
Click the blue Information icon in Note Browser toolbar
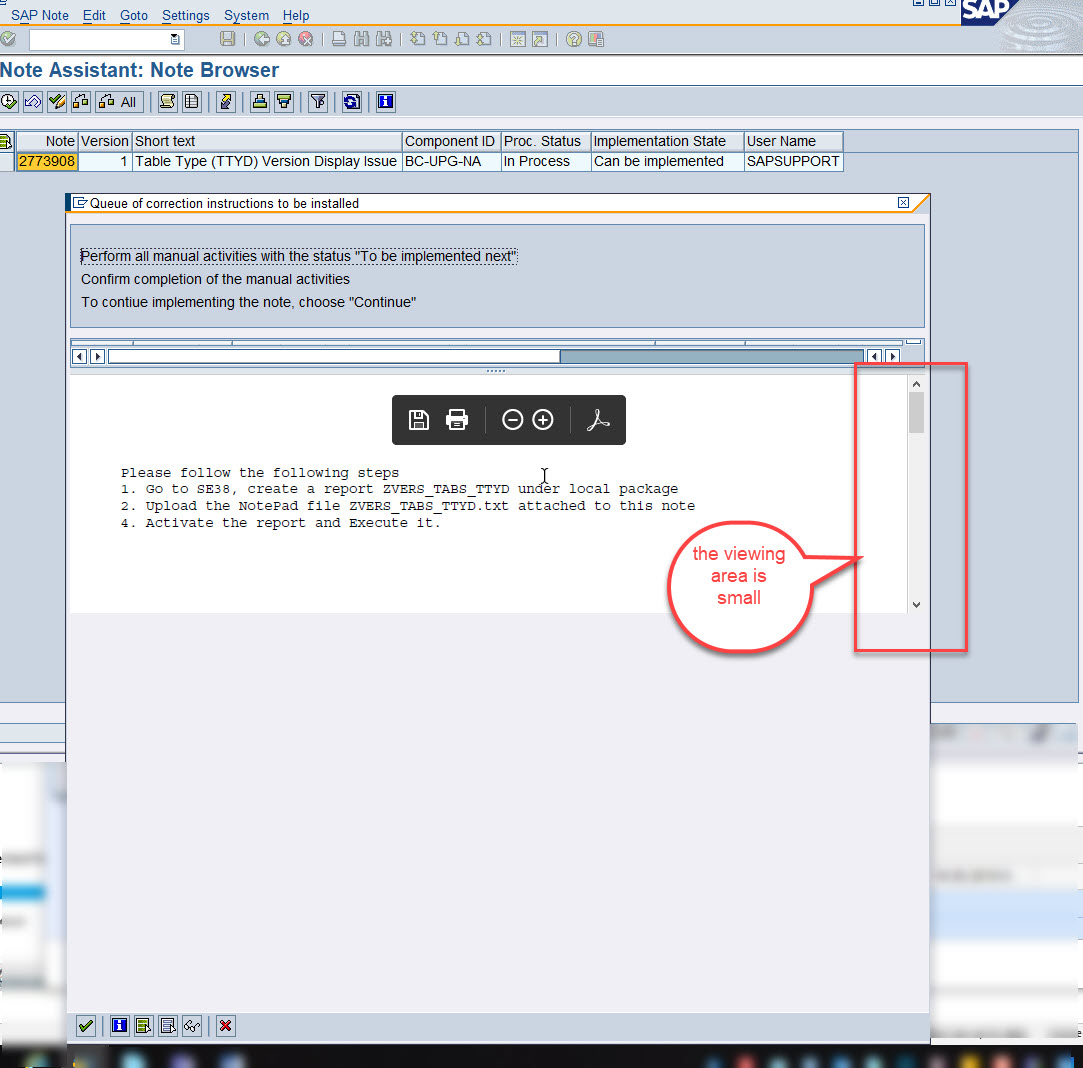click(x=385, y=102)
